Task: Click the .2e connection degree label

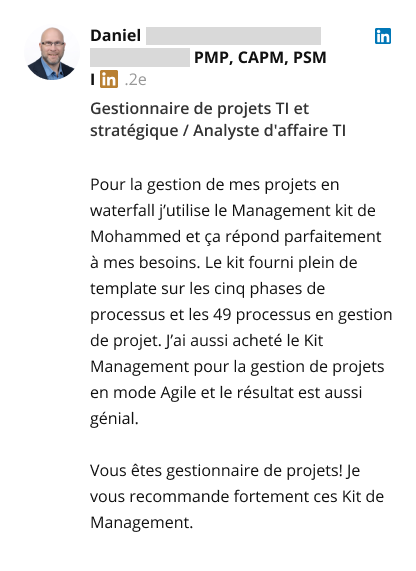Action: [136, 80]
